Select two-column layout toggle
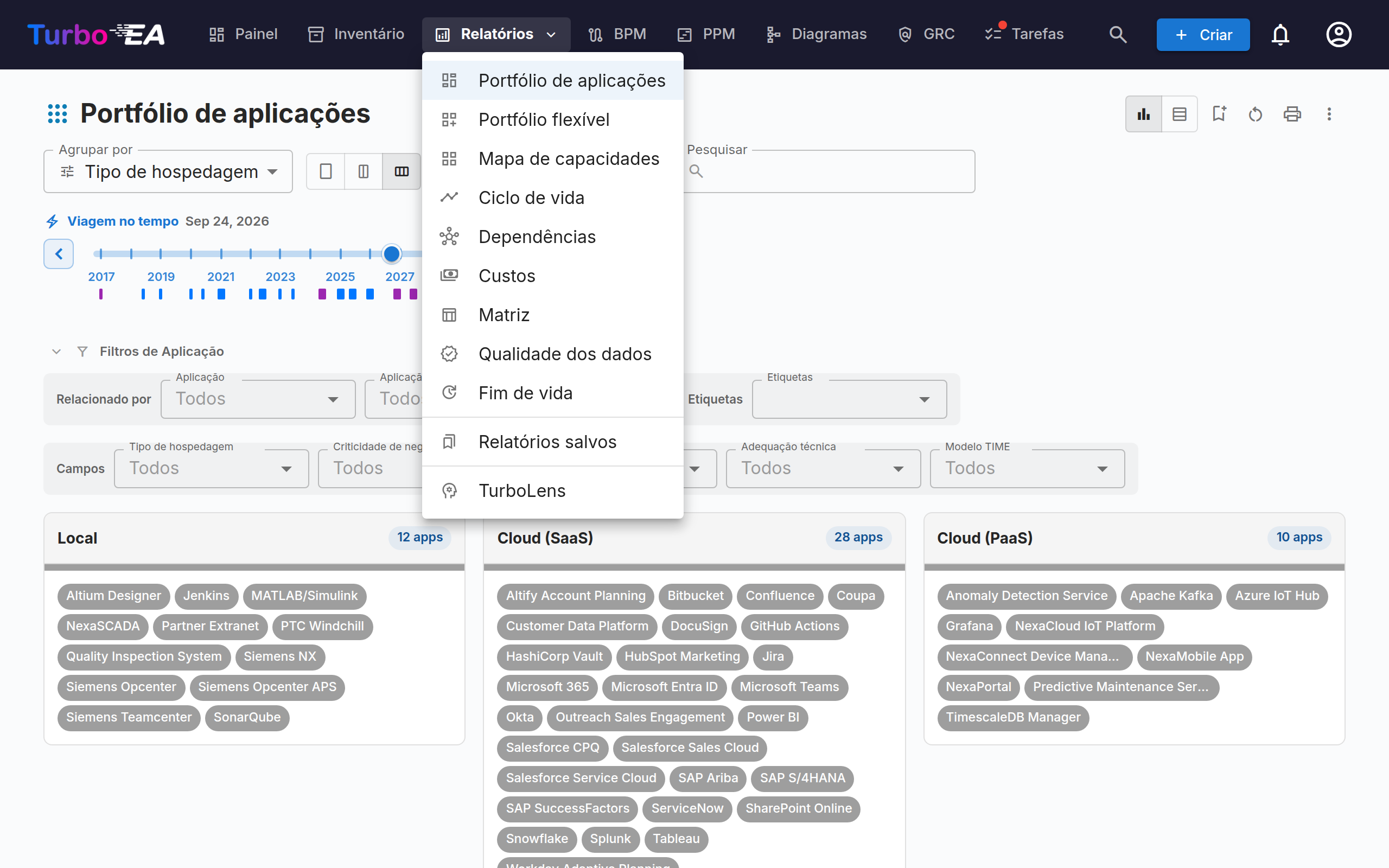Image resolution: width=1389 pixels, height=868 pixels. (x=364, y=171)
